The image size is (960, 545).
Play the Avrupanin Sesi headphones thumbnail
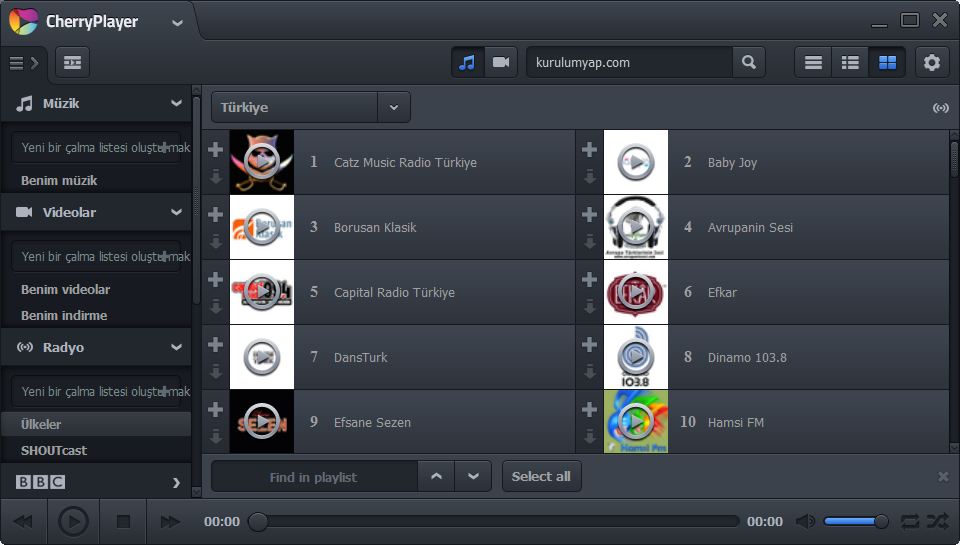tap(636, 227)
